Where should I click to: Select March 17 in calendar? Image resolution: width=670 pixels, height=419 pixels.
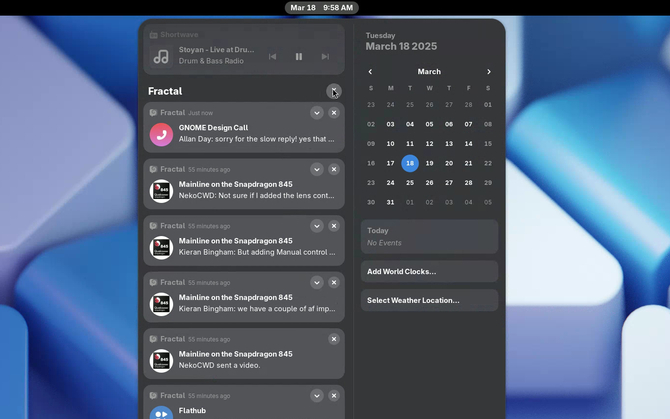click(391, 163)
